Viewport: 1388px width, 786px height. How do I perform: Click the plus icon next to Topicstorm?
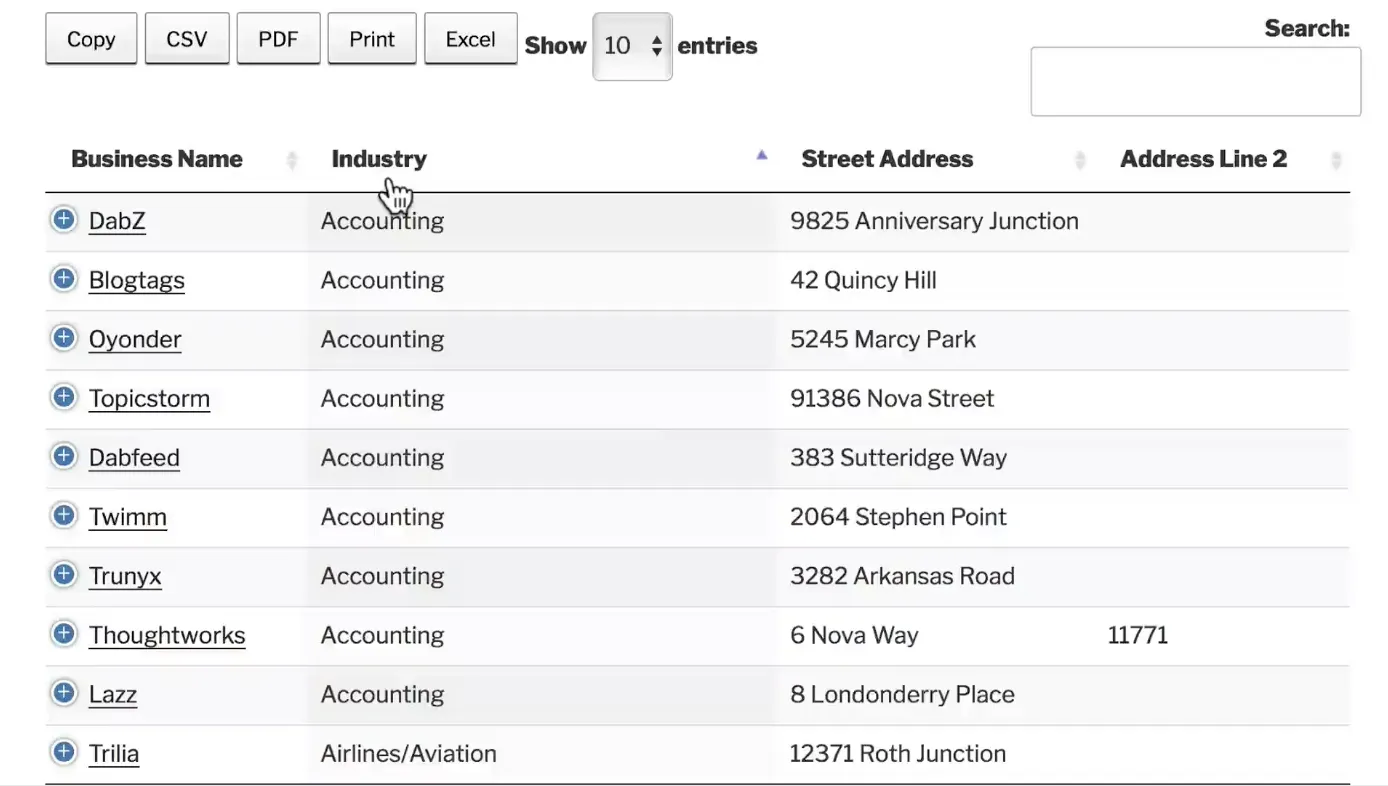pyautogui.click(x=63, y=397)
